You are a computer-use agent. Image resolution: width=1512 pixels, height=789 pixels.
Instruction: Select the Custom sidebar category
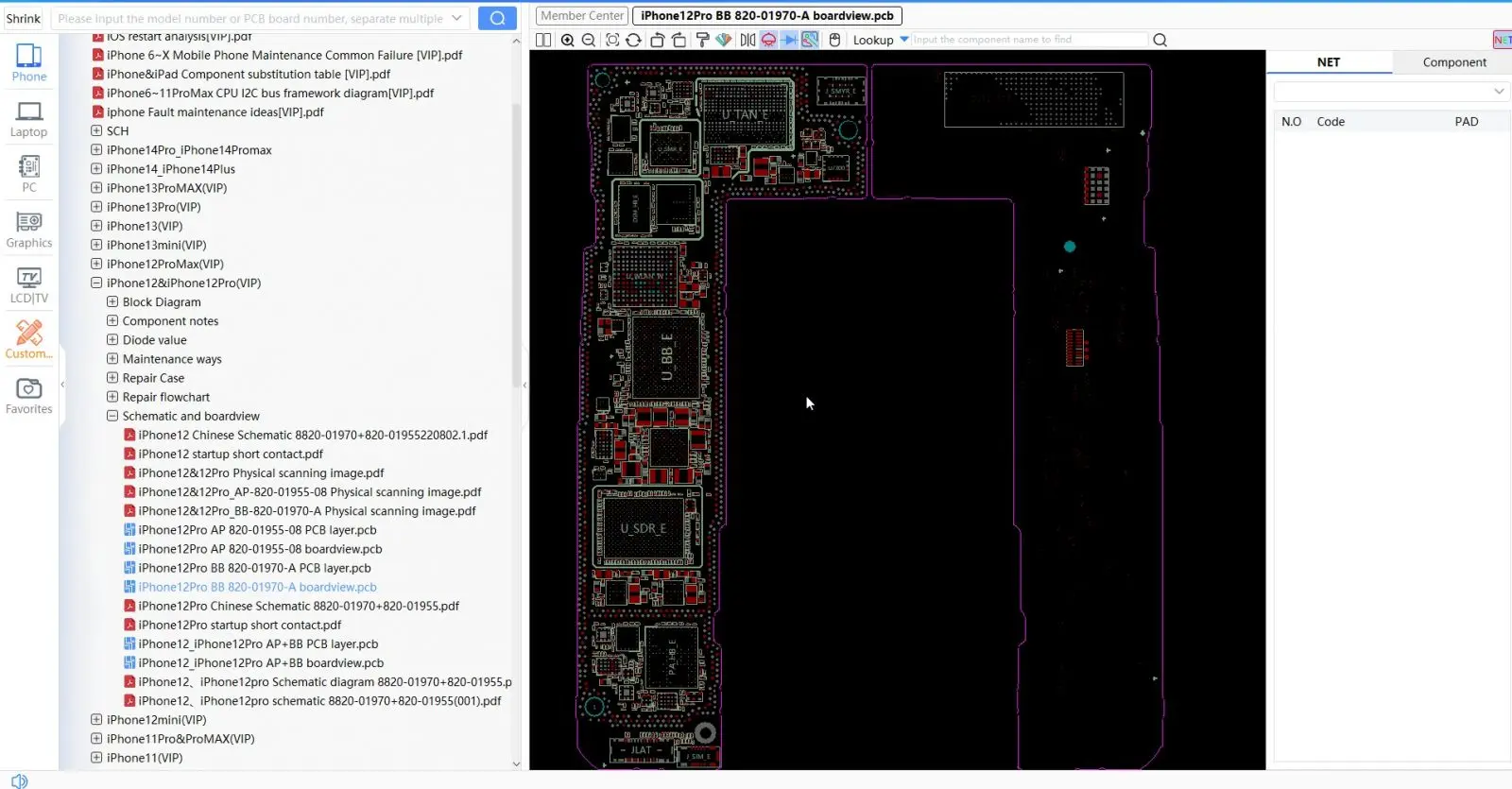tap(29, 340)
